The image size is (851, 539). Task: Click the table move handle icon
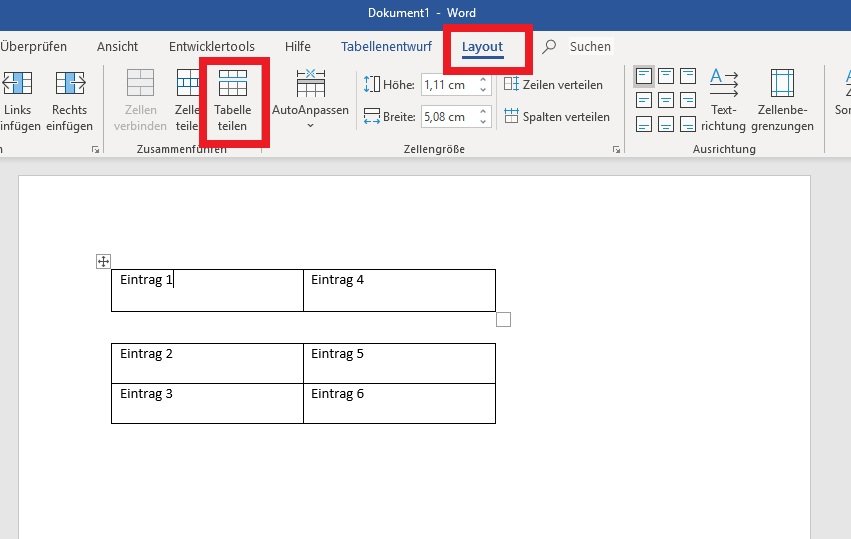pos(103,262)
